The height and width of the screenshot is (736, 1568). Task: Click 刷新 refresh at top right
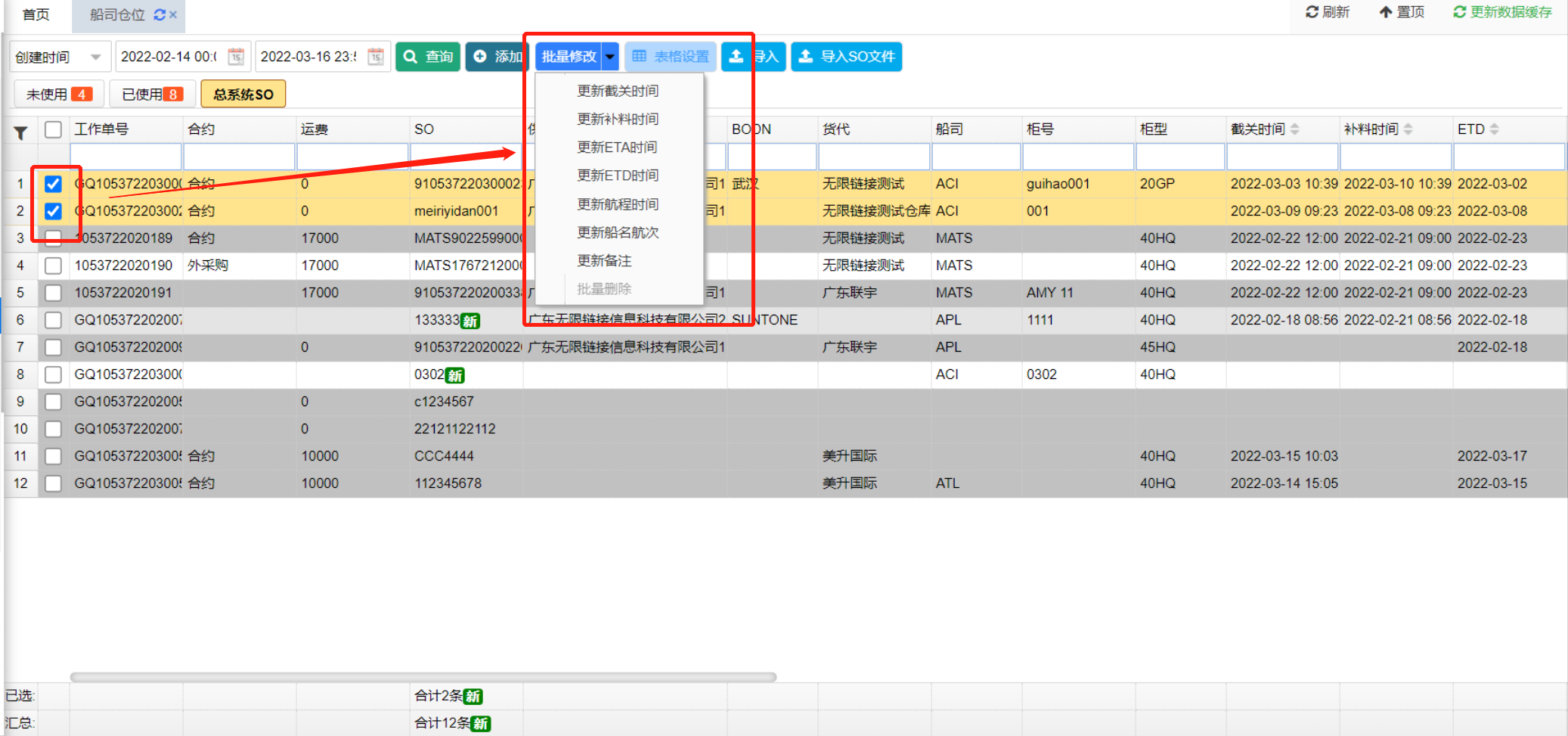(x=1328, y=12)
